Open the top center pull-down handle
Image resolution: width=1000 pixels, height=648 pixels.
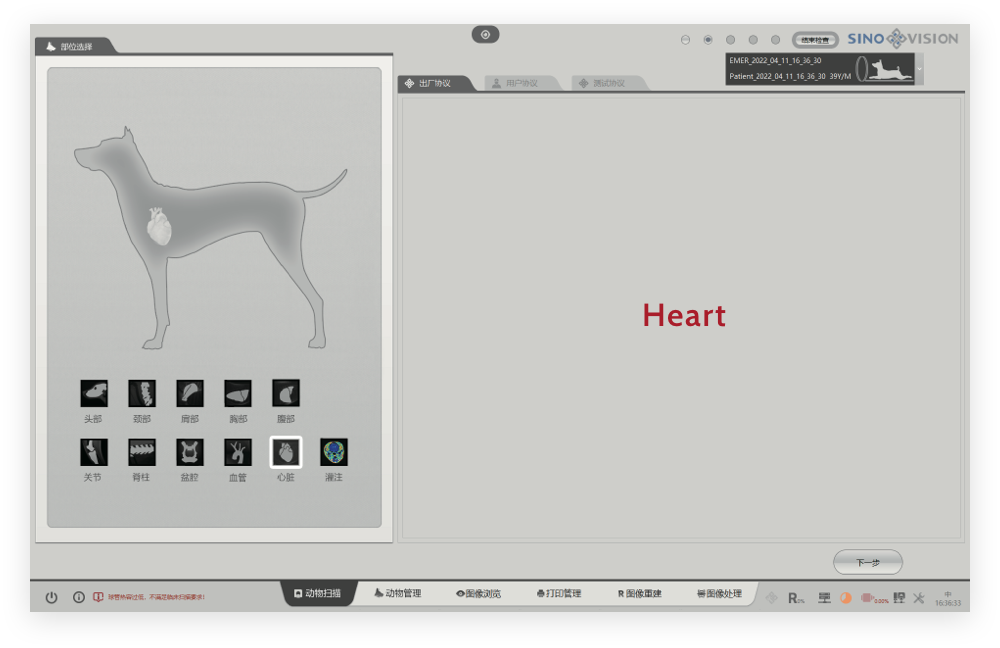pos(485,35)
